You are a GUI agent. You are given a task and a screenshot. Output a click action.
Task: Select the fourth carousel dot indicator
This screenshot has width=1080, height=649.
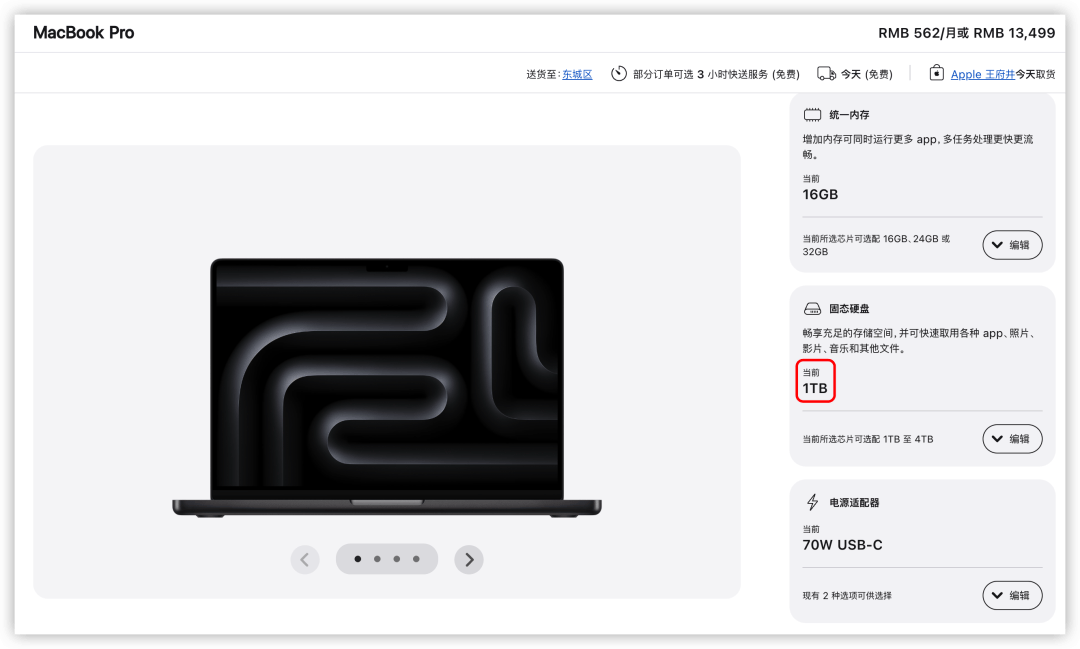point(415,559)
